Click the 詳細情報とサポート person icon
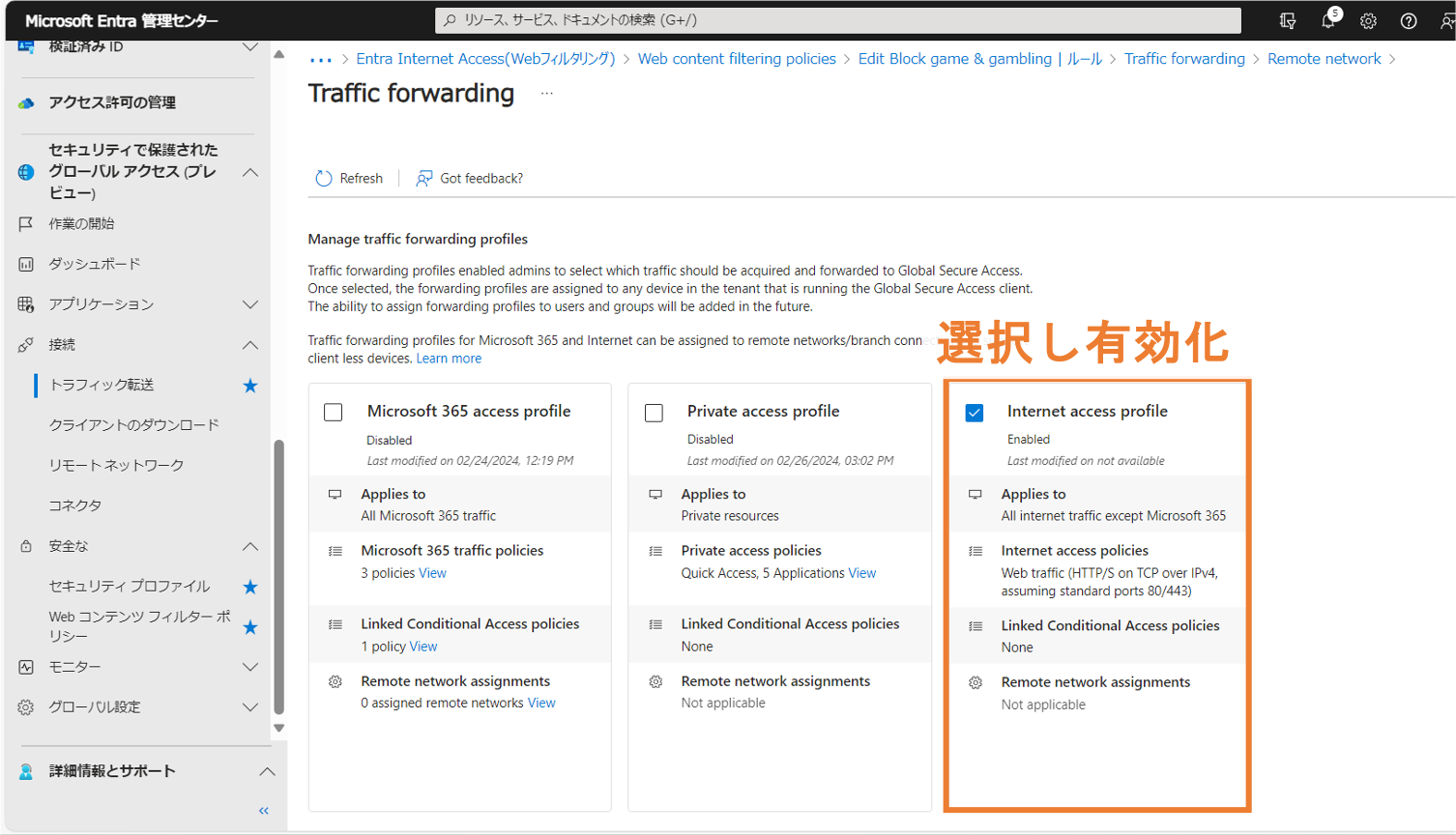Image resolution: width=1456 pixels, height=835 pixels. [26, 771]
